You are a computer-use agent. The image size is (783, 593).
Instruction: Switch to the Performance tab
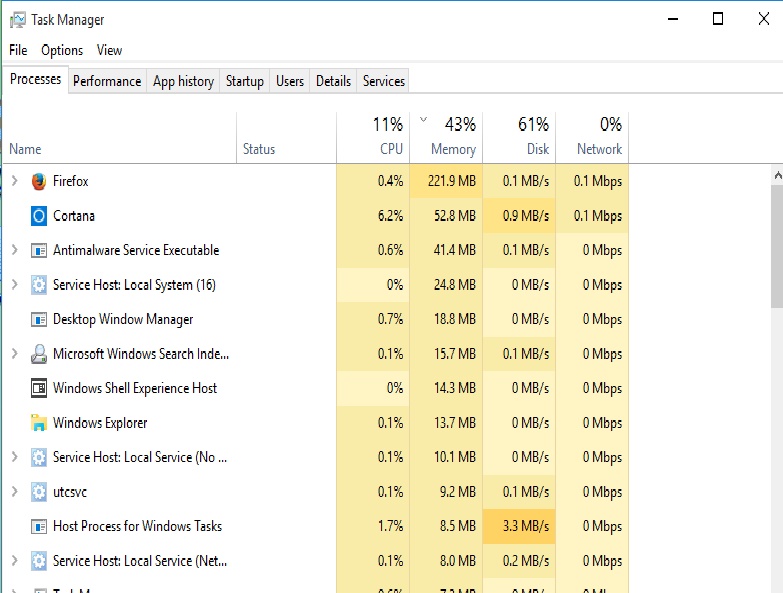coord(107,81)
